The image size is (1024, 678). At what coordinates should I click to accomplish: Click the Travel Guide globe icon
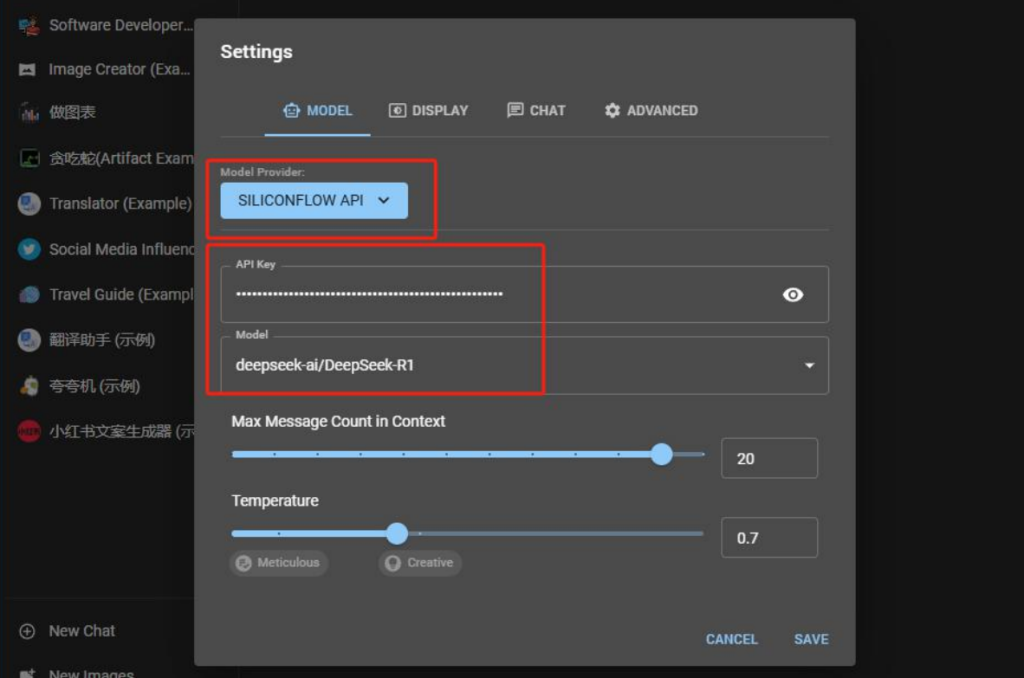[x=29, y=295]
